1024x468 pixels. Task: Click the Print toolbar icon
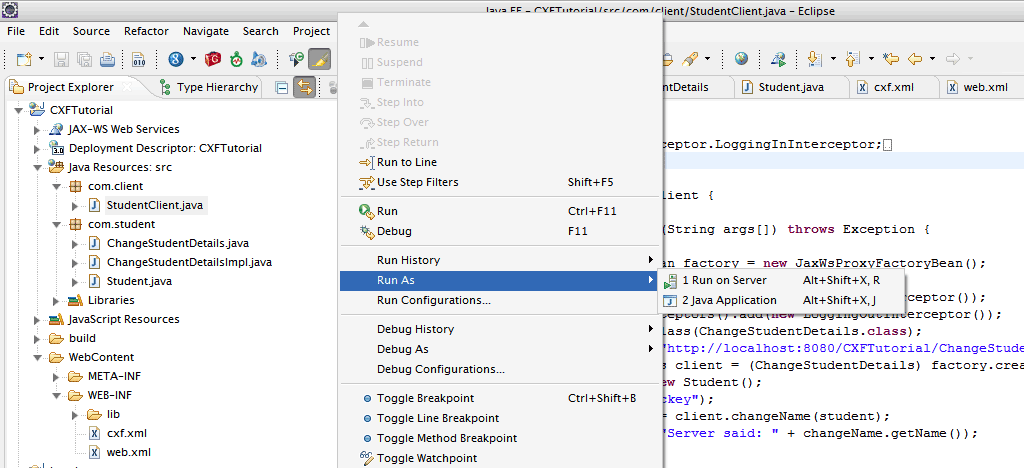pyautogui.click(x=108, y=60)
